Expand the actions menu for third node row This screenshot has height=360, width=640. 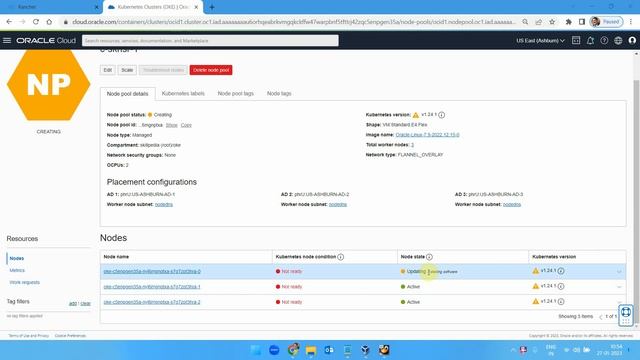point(619,302)
